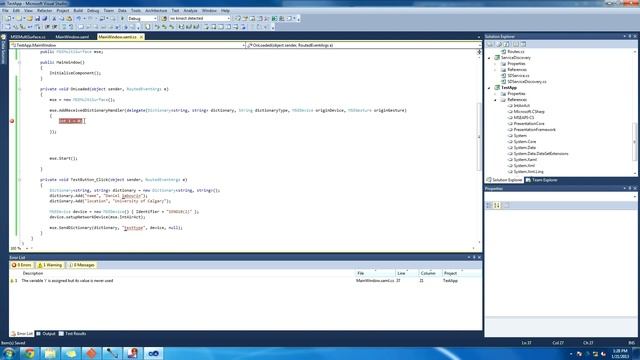Open the File Explorer taskbar icon
The width and height of the screenshot is (640, 360).
point(50,353)
